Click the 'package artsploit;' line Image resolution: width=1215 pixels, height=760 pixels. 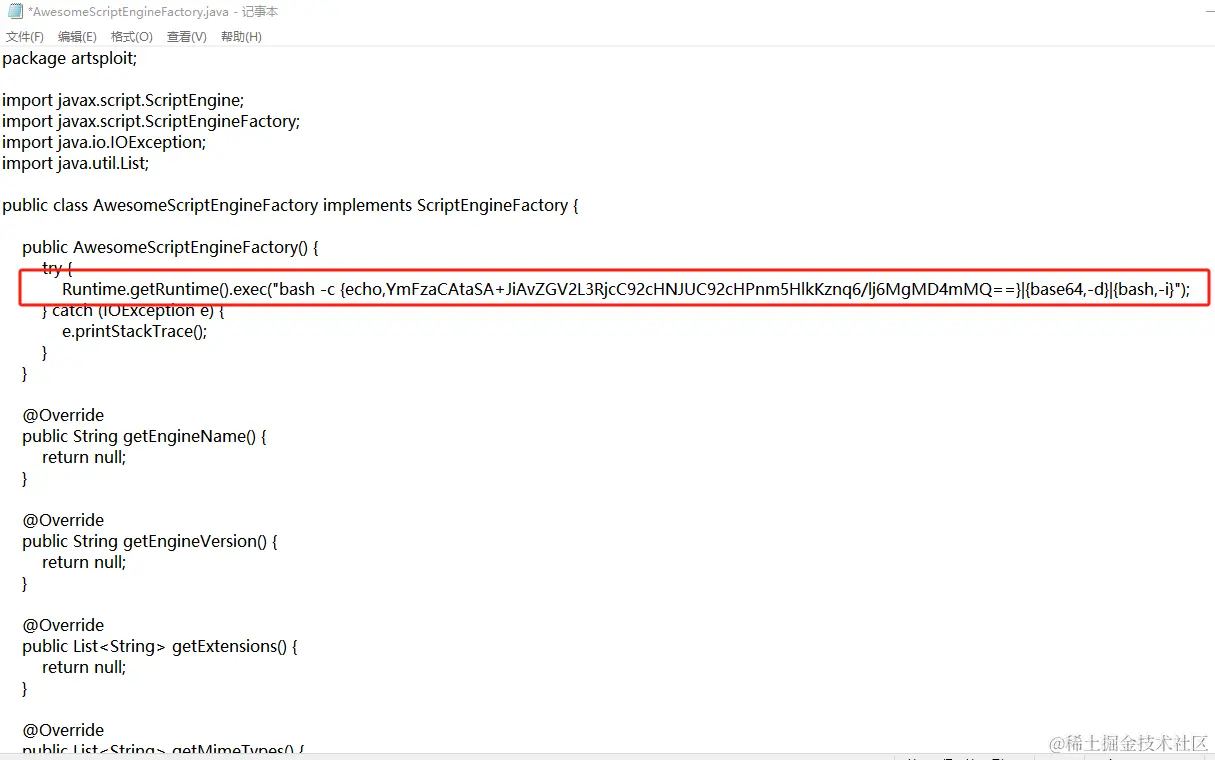[69, 58]
